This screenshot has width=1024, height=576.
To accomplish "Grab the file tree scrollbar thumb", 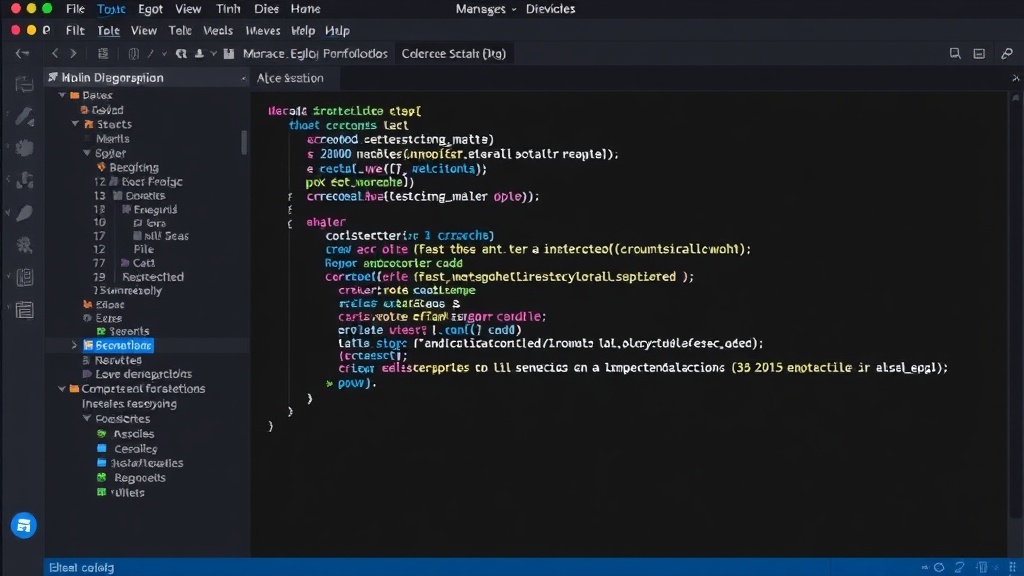I will click(x=244, y=142).
